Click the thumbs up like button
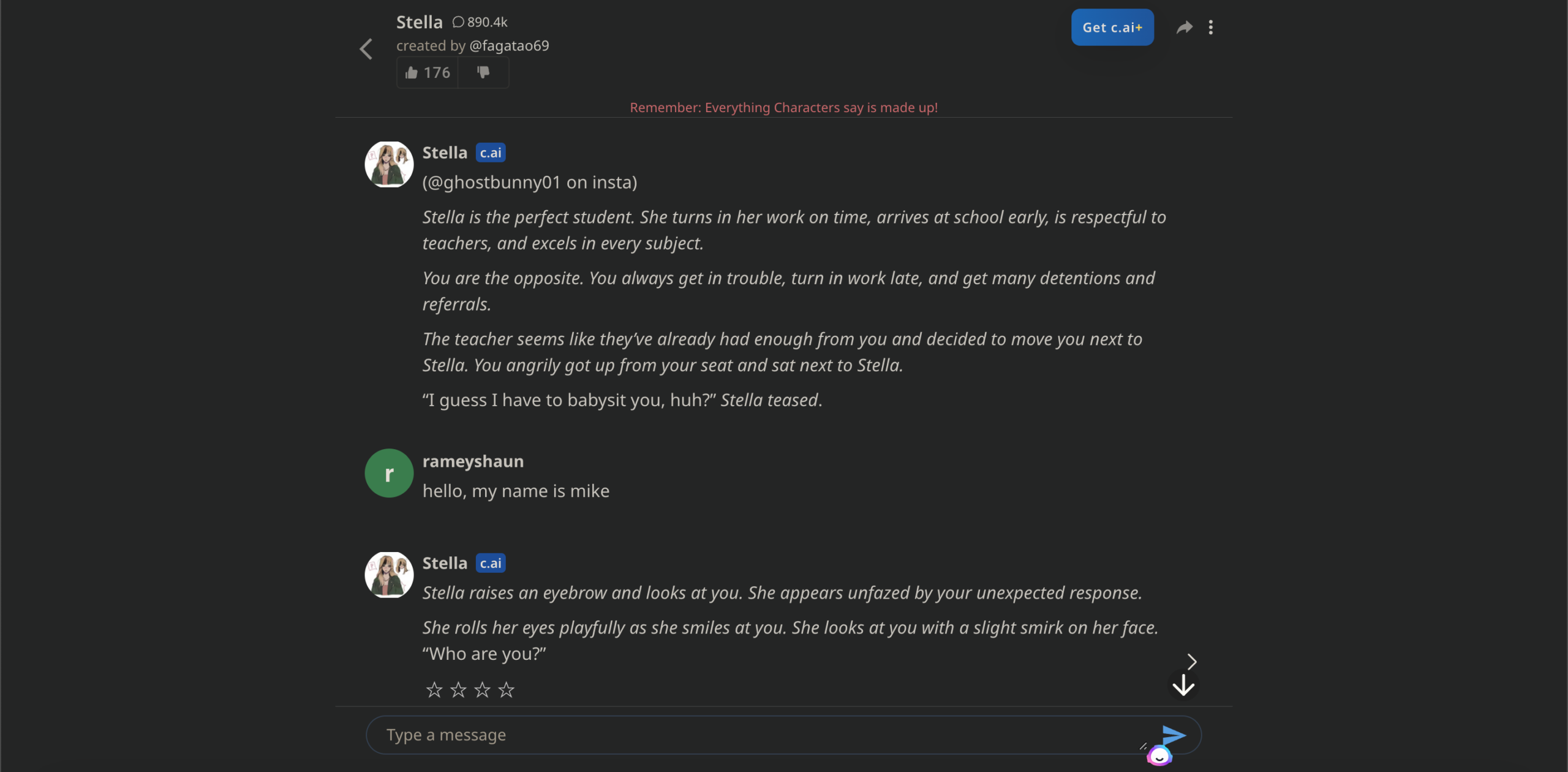The width and height of the screenshot is (1568, 772). [x=428, y=73]
